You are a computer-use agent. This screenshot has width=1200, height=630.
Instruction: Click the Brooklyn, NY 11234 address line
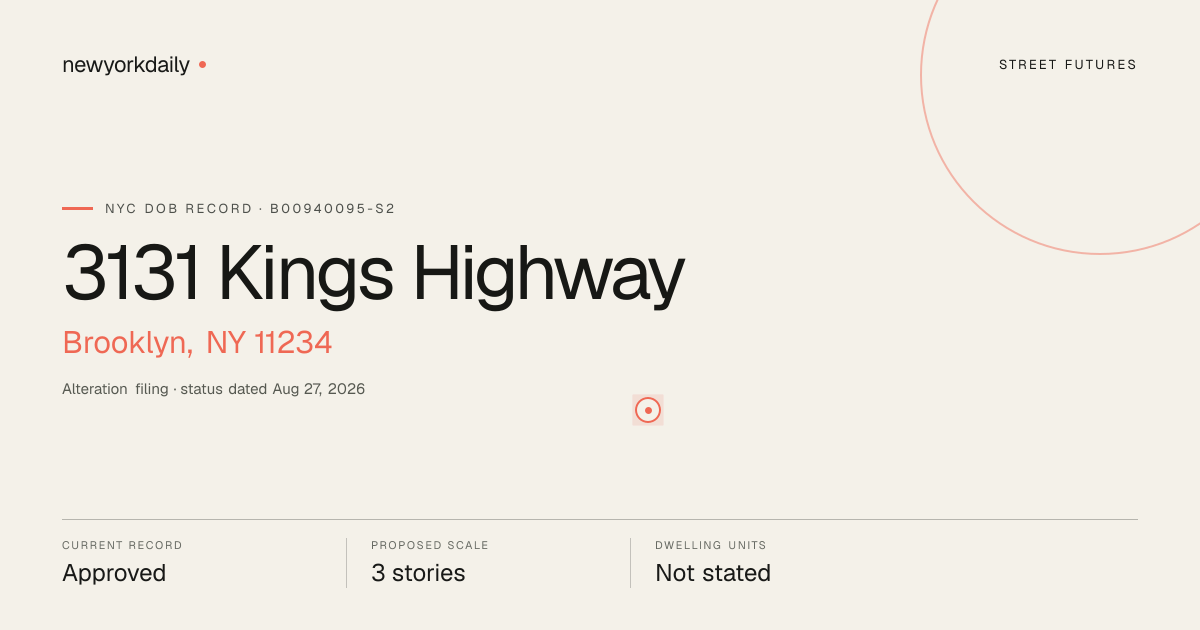pos(197,343)
